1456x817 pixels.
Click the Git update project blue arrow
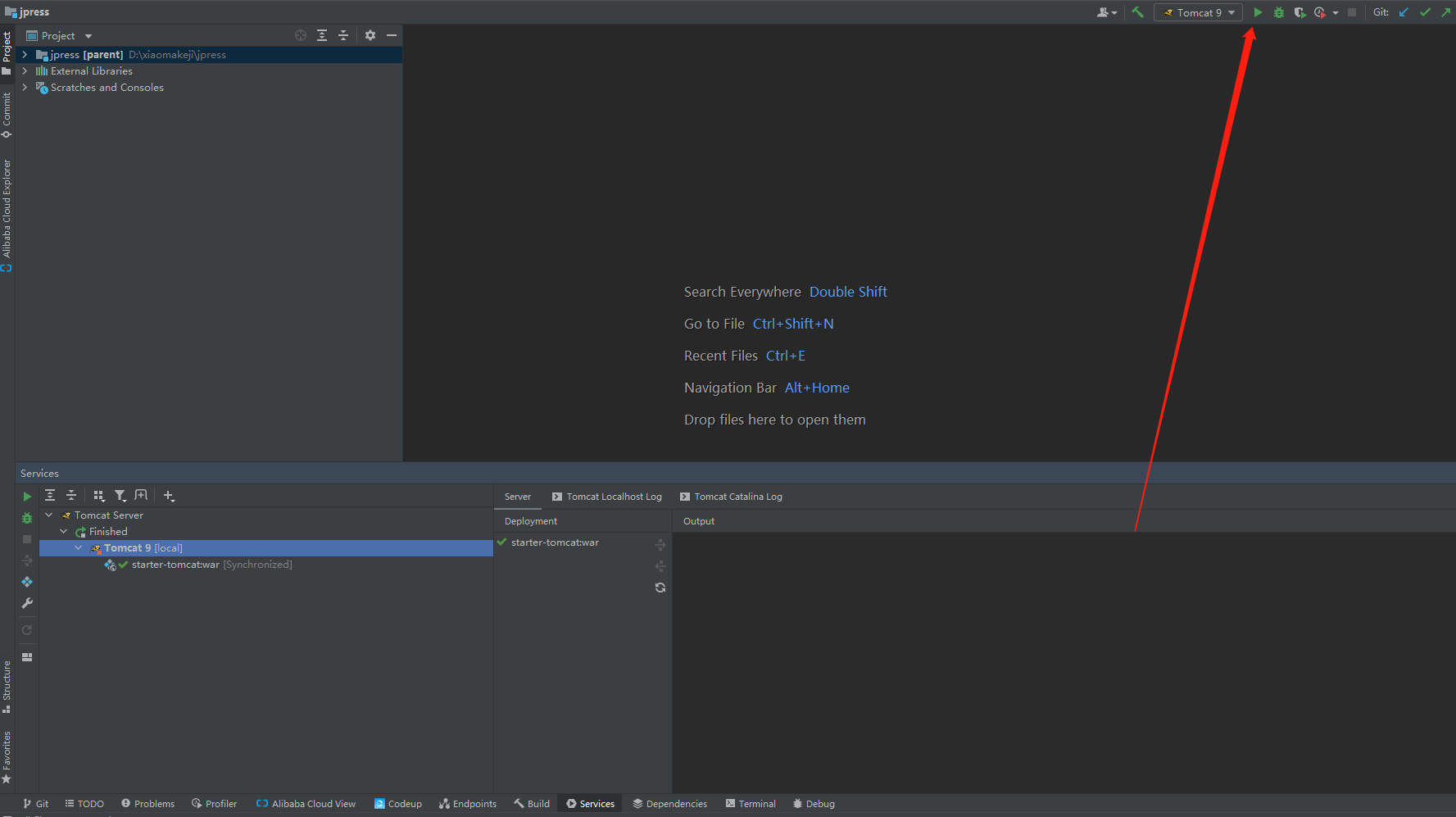[1404, 12]
